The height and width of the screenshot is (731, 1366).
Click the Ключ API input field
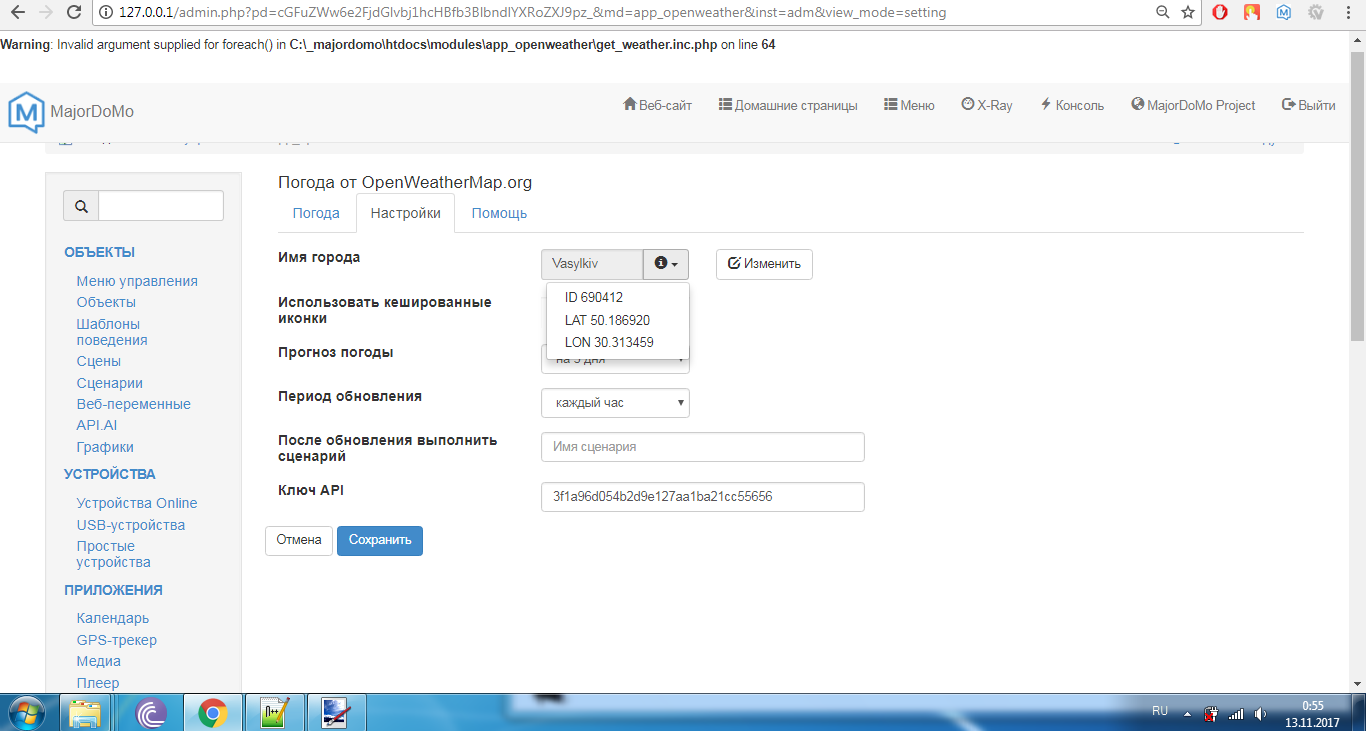(x=702, y=497)
